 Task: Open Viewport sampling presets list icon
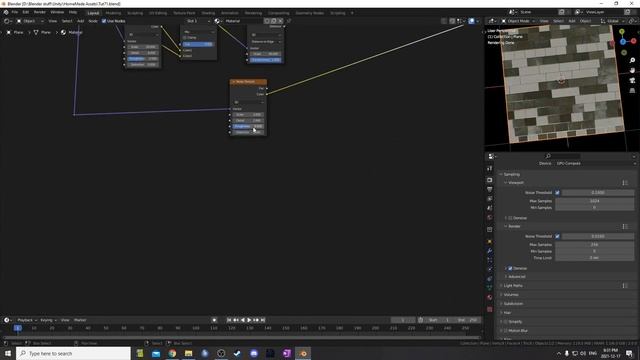point(625,183)
